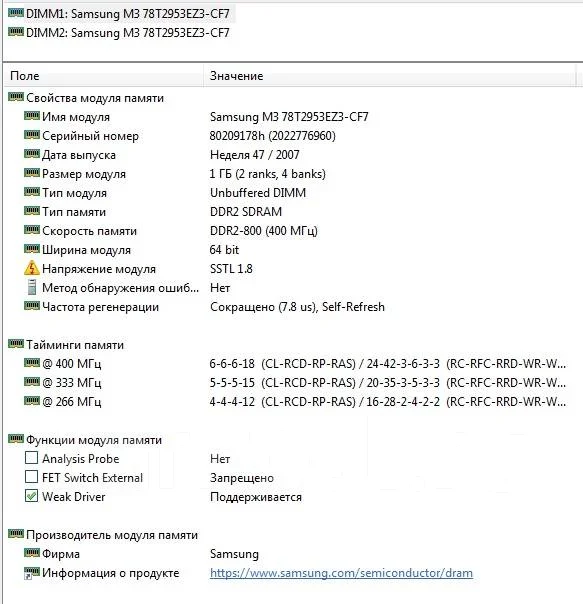The width and height of the screenshot is (583, 604).
Task: Select the Серийный номер row label
Action: coord(90,136)
